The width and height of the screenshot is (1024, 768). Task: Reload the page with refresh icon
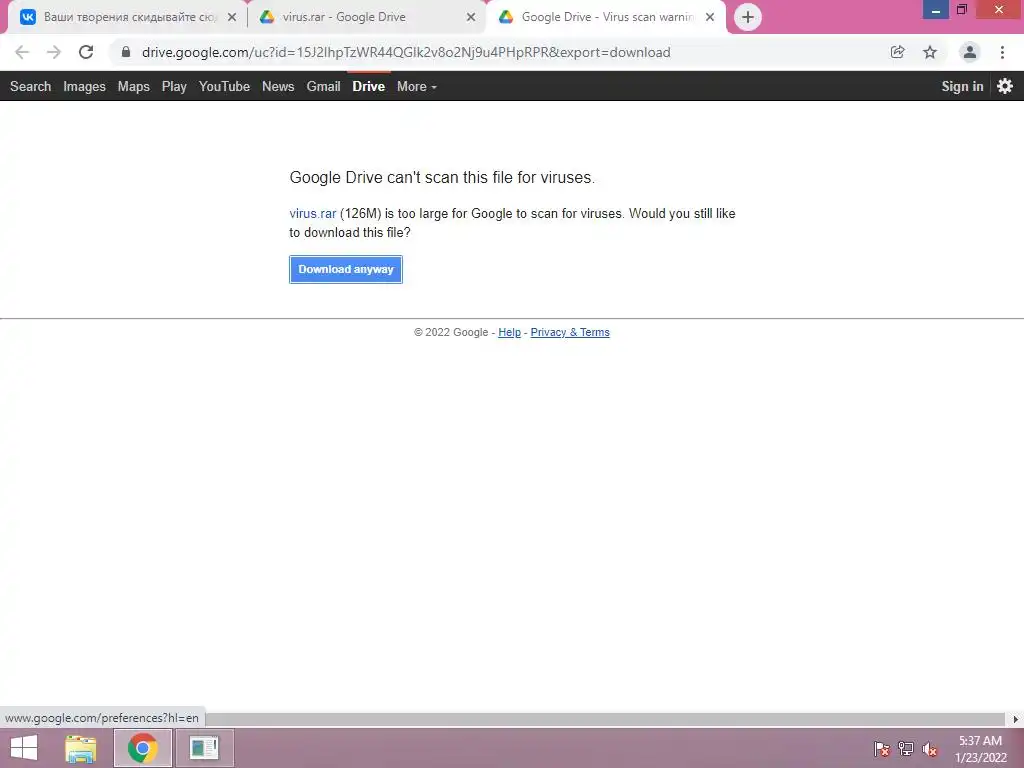click(86, 52)
